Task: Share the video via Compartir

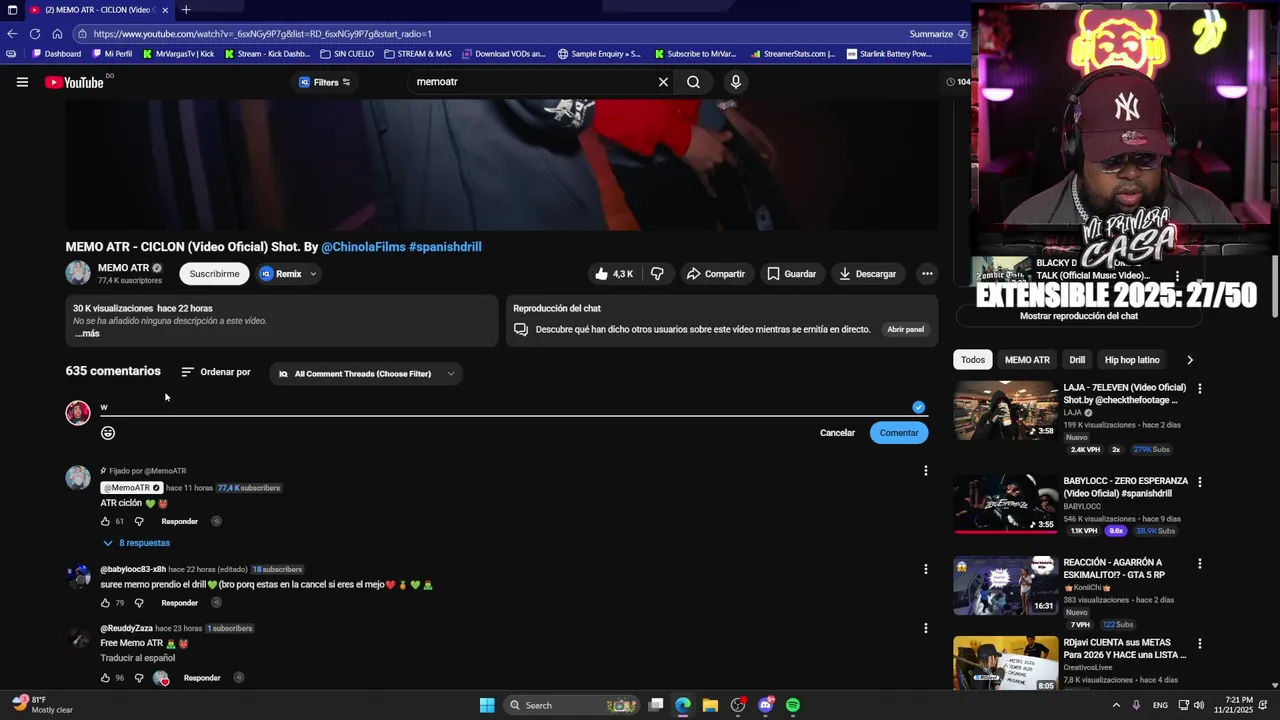Action: [715, 274]
